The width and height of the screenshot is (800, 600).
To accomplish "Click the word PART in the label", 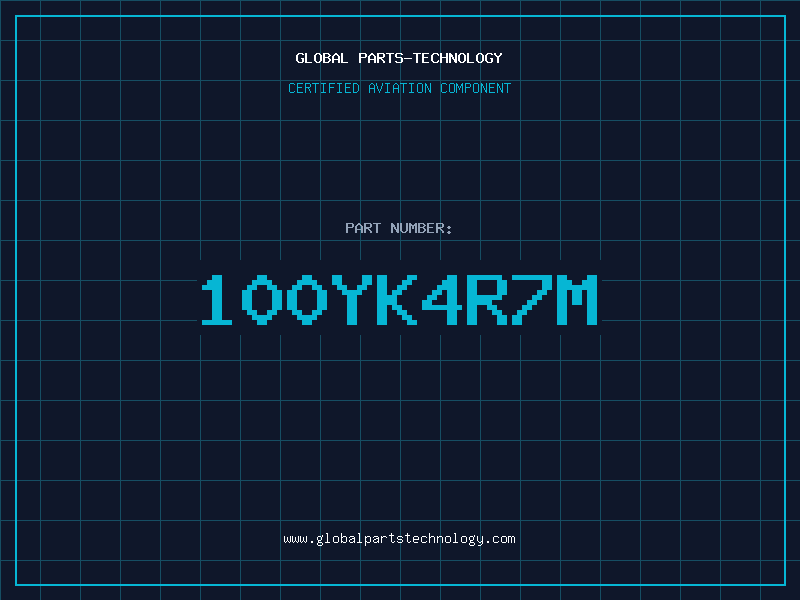I will 363,229.
